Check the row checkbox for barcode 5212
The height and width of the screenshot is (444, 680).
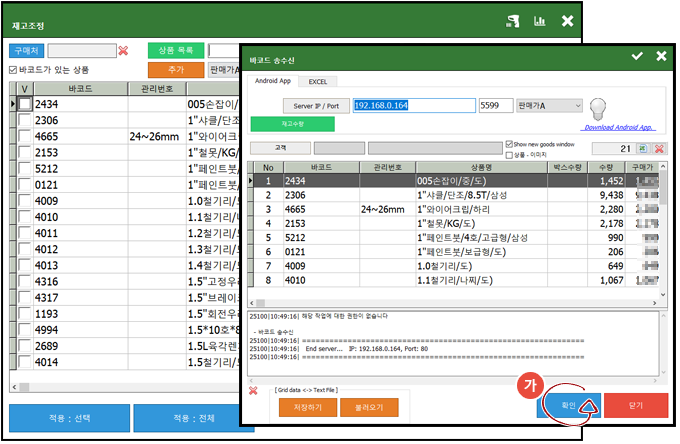tap(25, 168)
